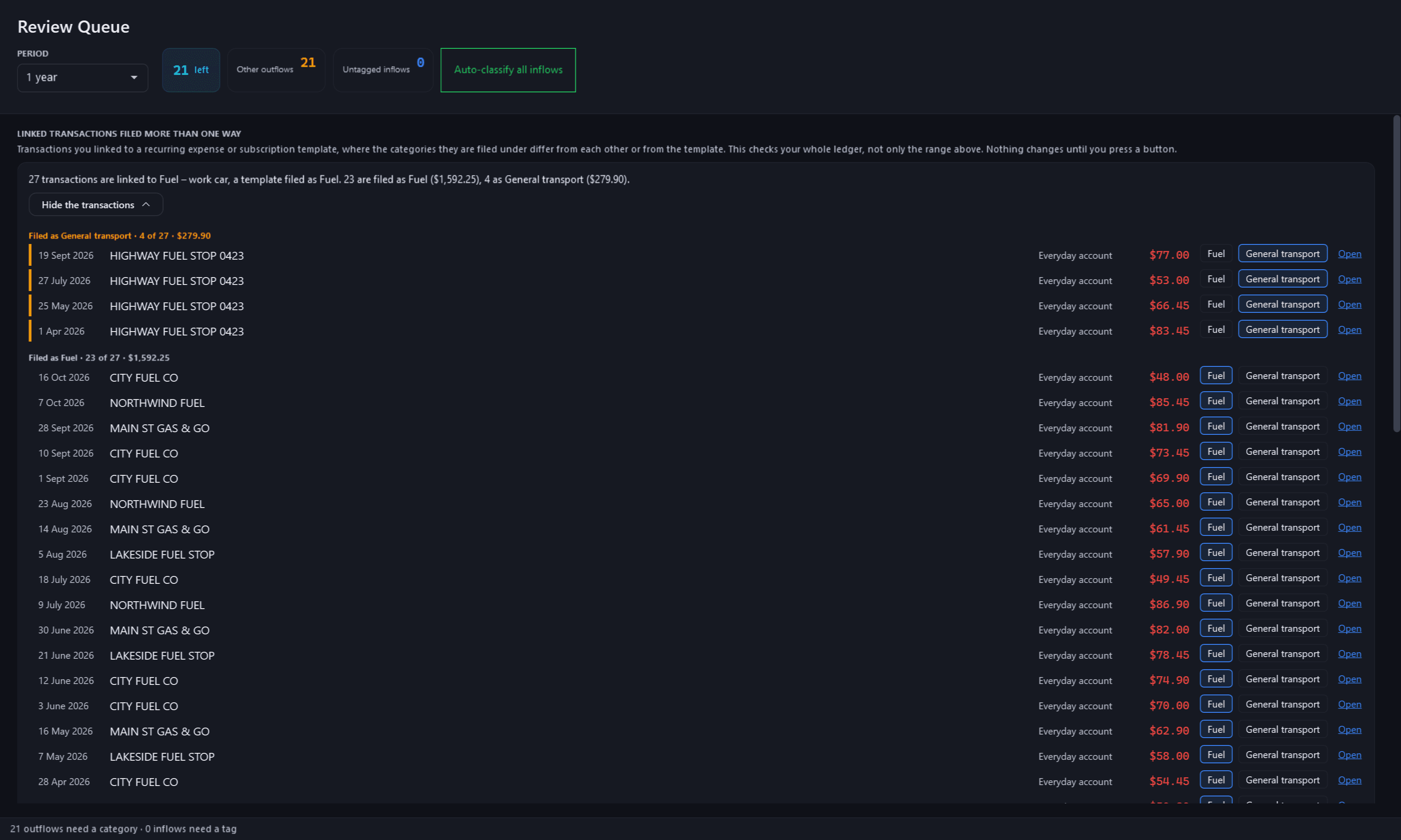Image resolution: width=1401 pixels, height=840 pixels.
Task: Choose General transport for 28 Sept 2026 row
Action: 1282,427
